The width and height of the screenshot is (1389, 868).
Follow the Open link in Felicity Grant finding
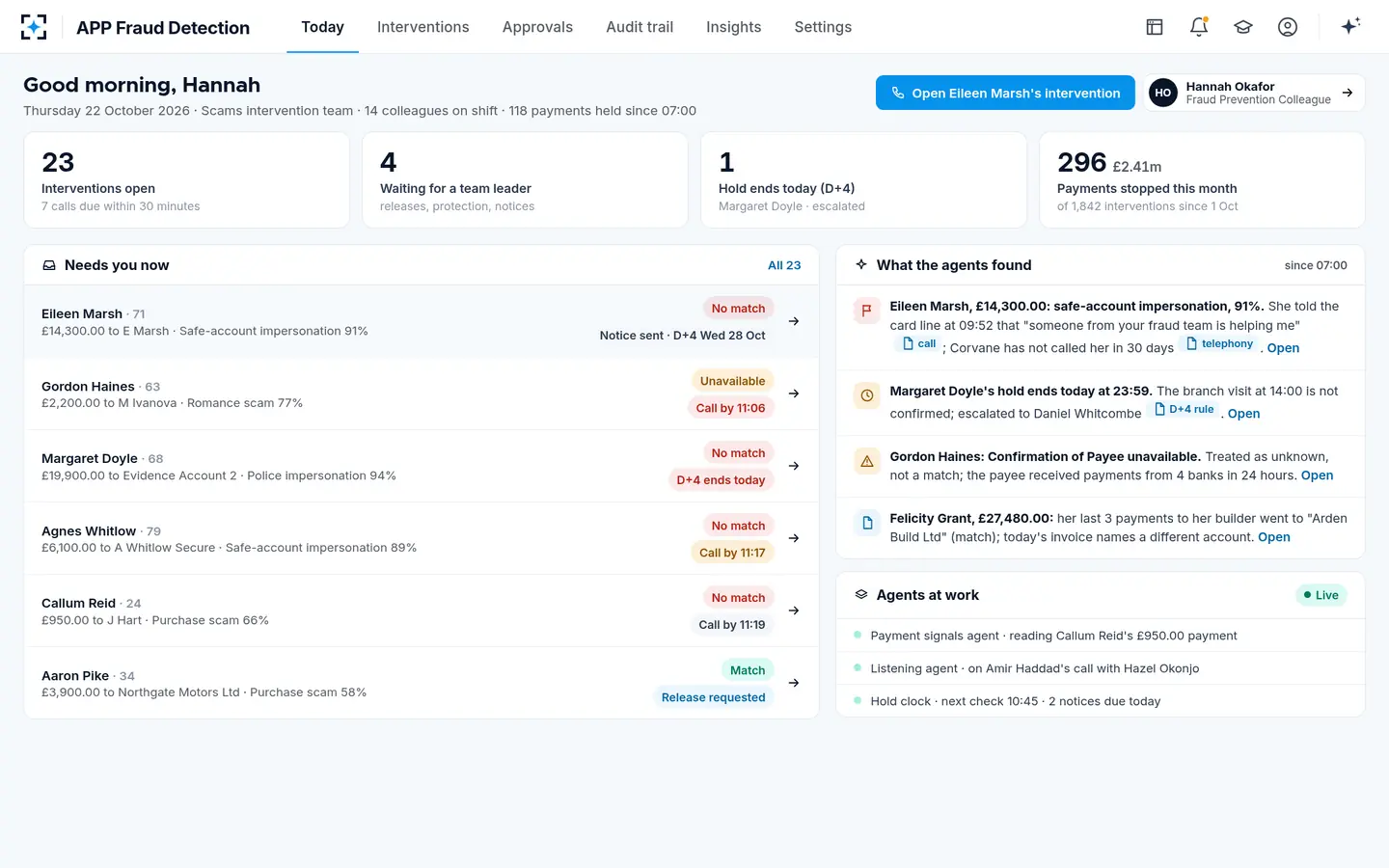(x=1274, y=537)
